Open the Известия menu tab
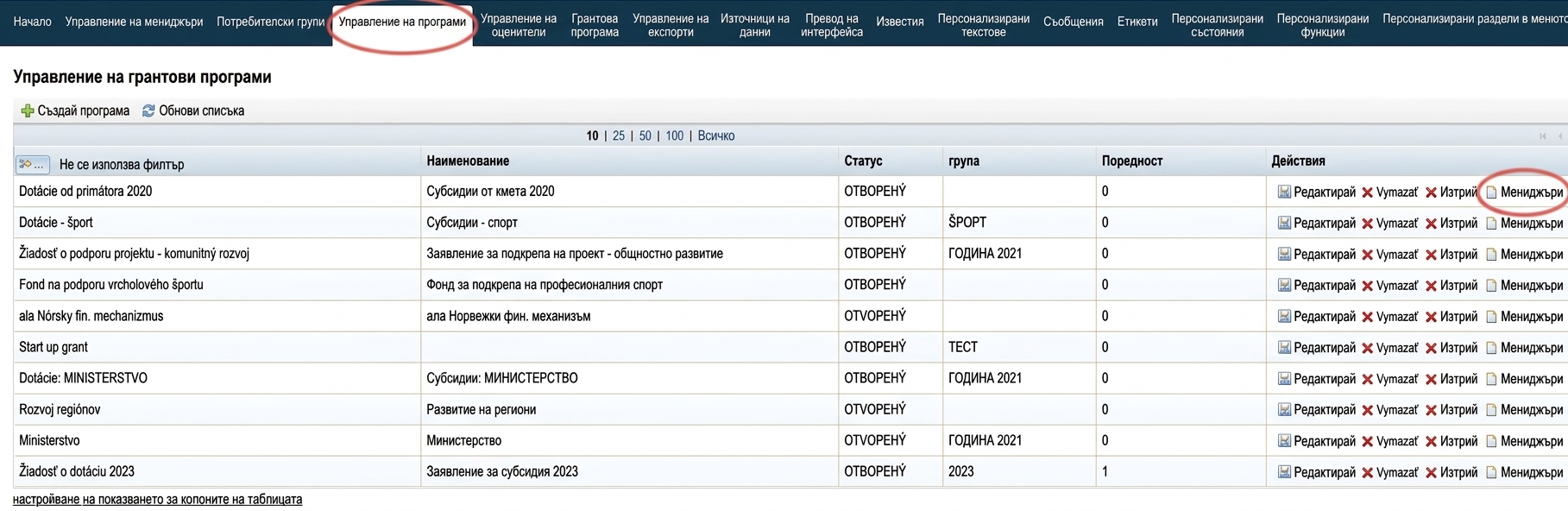1568x511 pixels. (899, 22)
